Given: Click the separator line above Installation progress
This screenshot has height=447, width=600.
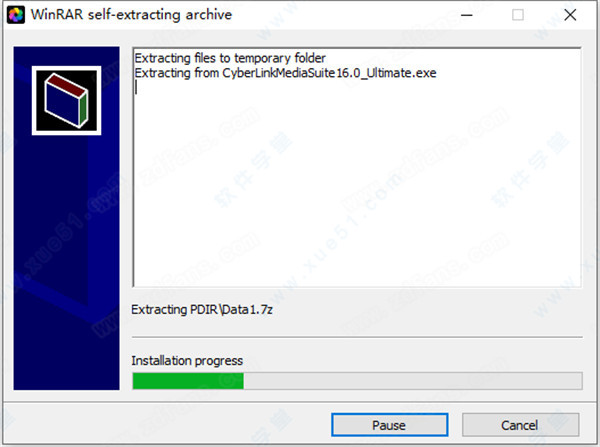Looking at the screenshot, I should [x=357, y=337].
